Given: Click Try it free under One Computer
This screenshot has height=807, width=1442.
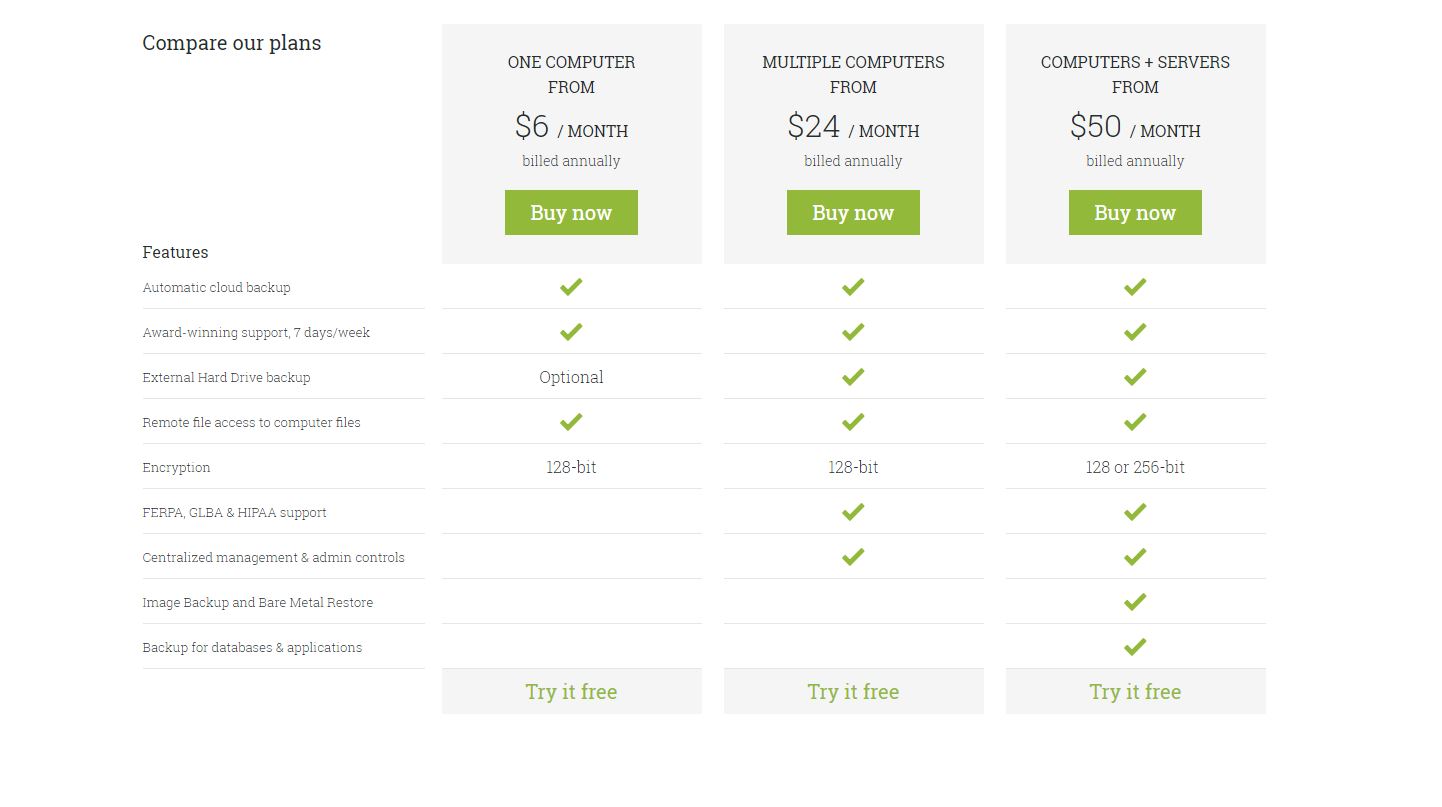Looking at the screenshot, I should click(571, 691).
